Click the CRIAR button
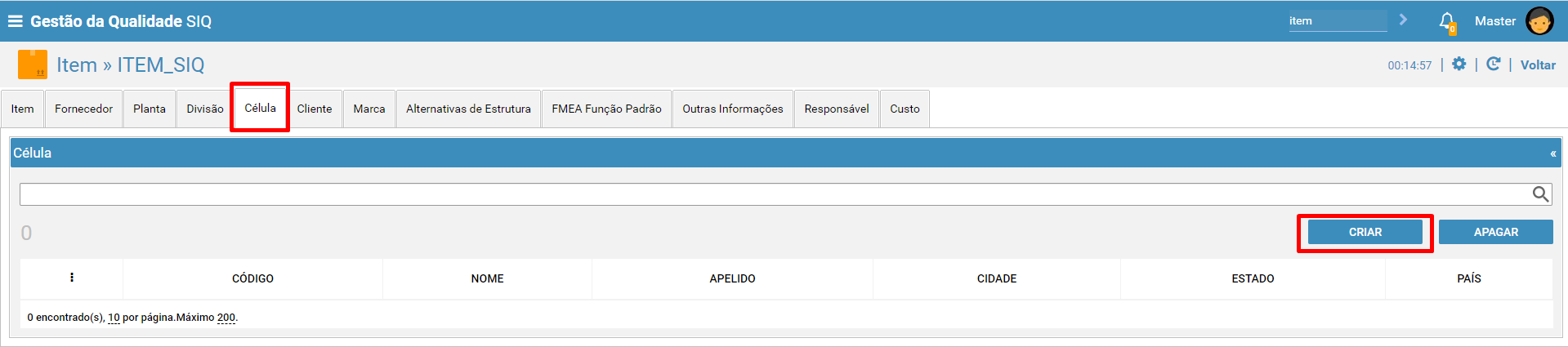The height and width of the screenshot is (347, 1568). (1365, 232)
